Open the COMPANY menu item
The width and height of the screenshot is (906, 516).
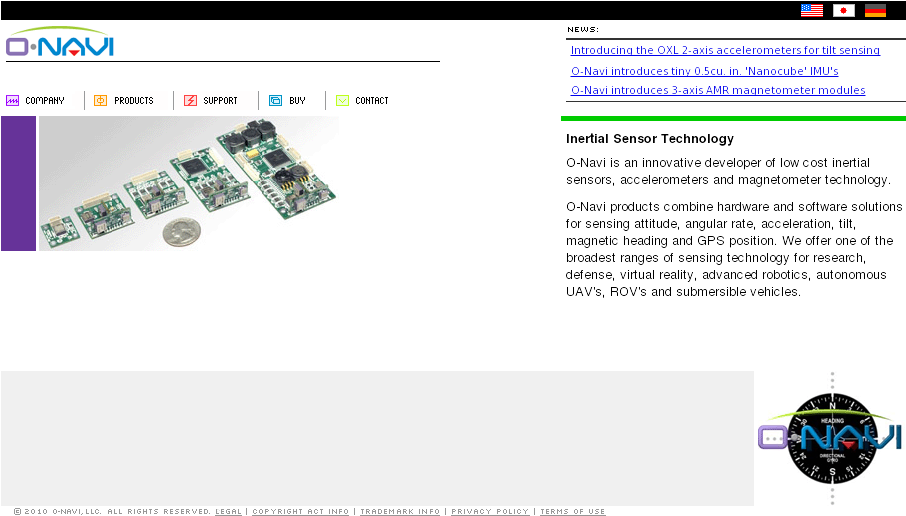pyautogui.click(x=45, y=101)
